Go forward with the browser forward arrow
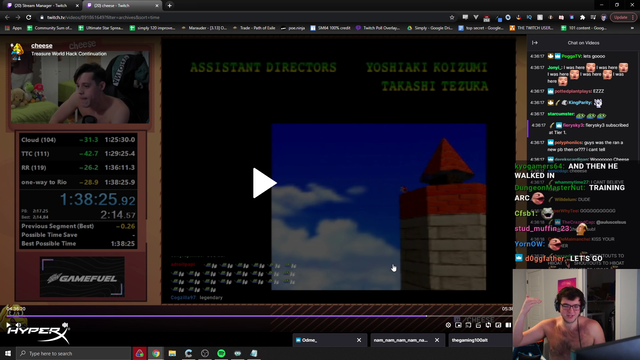The height and width of the screenshot is (360, 640). click(x=18, y=18)
